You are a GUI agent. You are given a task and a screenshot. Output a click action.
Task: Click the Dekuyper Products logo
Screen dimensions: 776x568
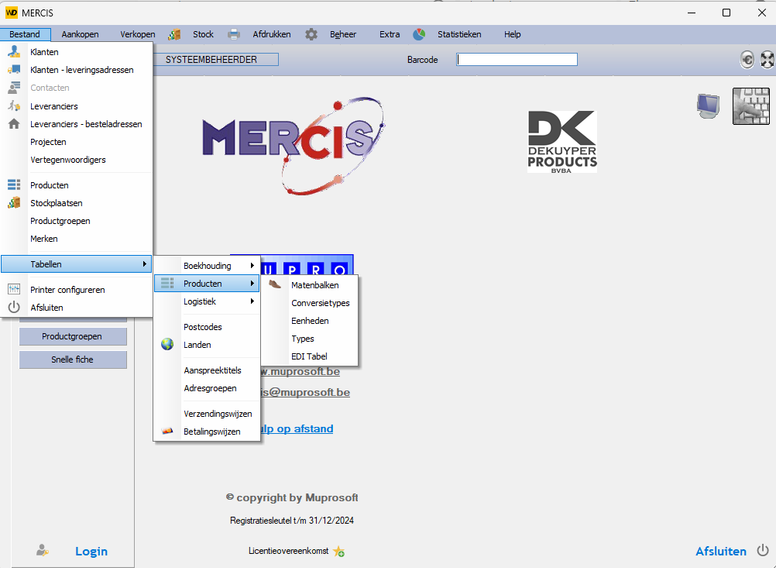point(562,142)
